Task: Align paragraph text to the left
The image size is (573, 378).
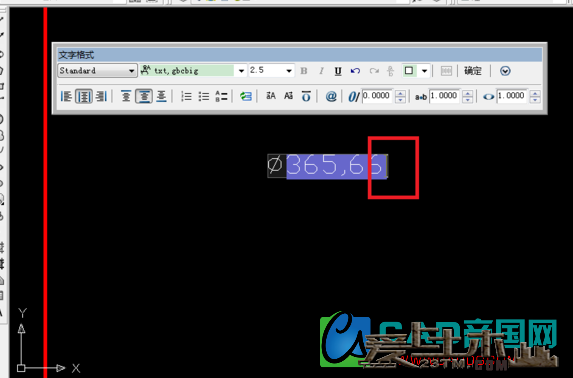Action: [66, 97]
